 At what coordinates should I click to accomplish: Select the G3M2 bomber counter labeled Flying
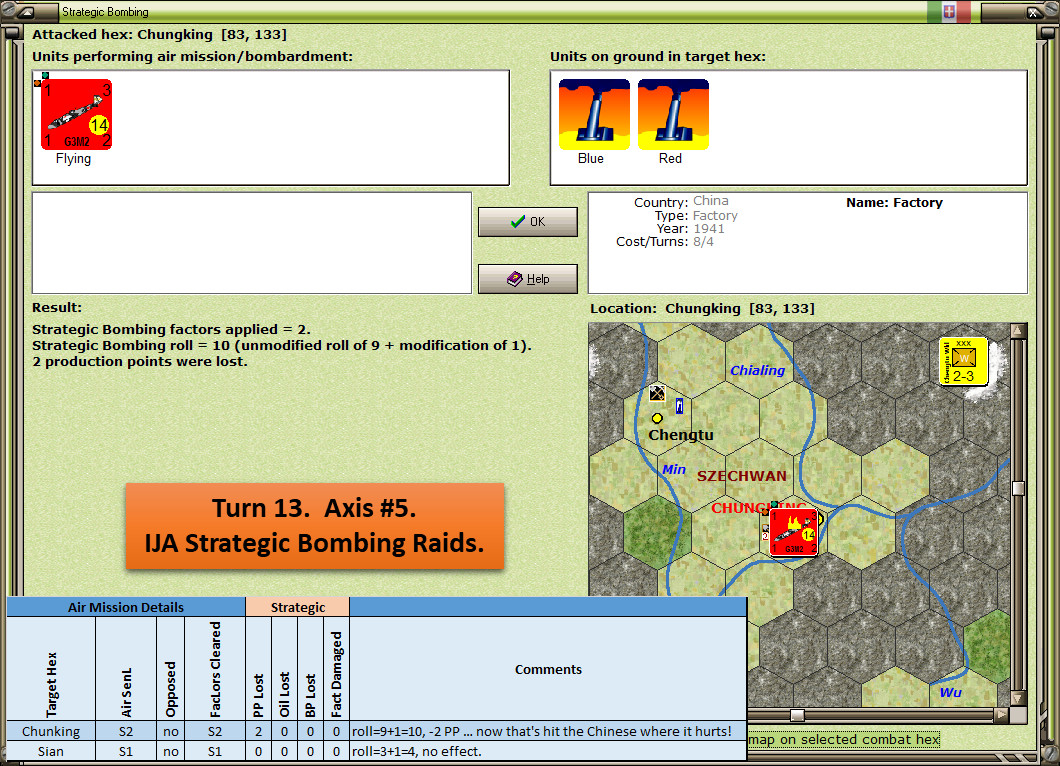pyautogui.click(x=76, y=114)
